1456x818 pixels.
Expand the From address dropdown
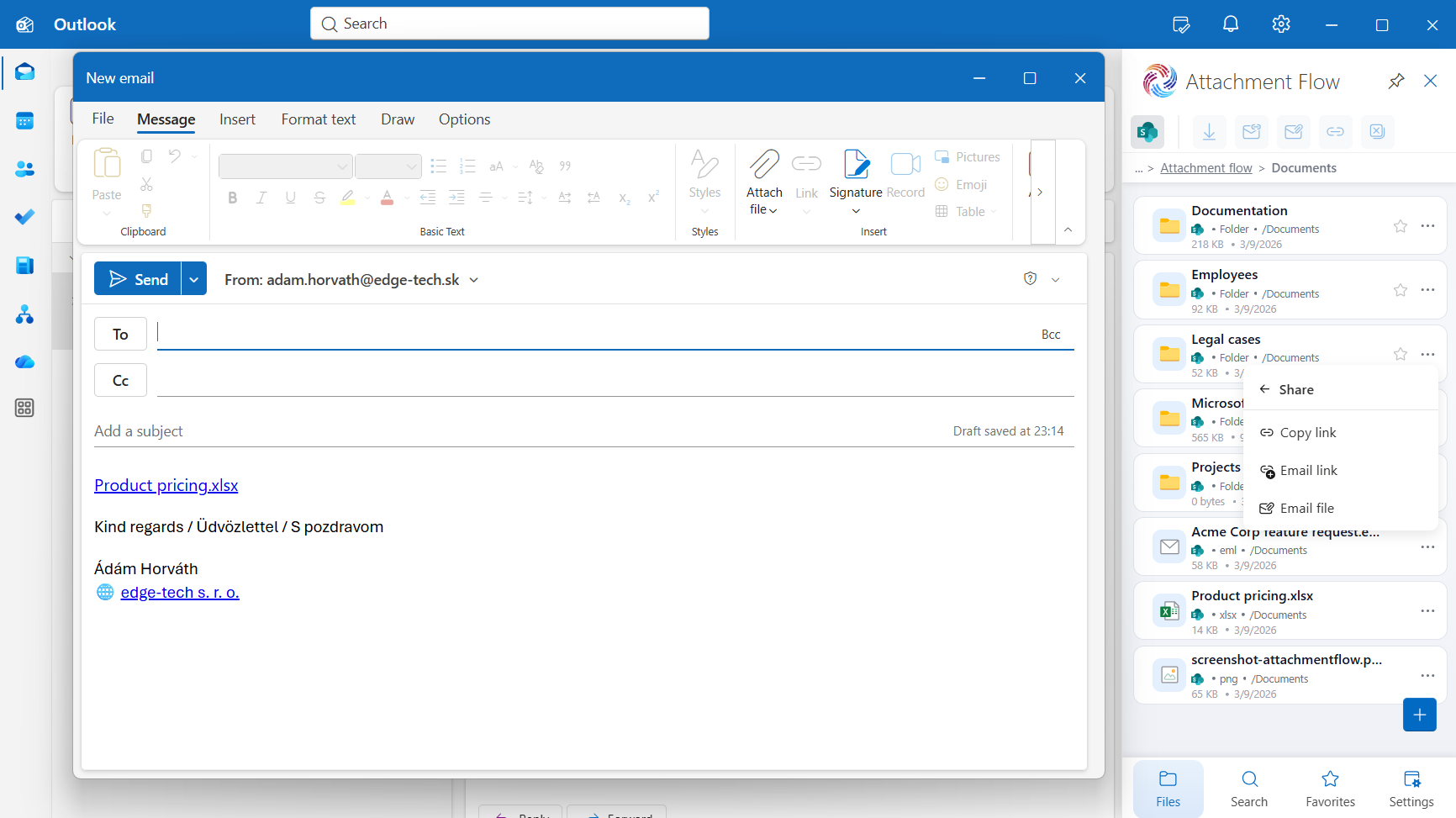(x=474, y=280)
